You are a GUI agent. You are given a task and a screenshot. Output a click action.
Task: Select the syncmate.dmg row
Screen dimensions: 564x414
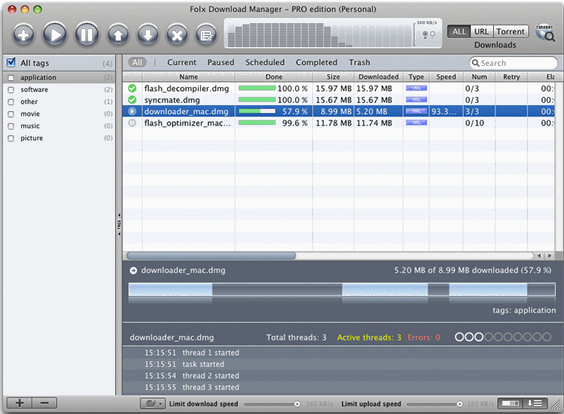coord(338,100)
